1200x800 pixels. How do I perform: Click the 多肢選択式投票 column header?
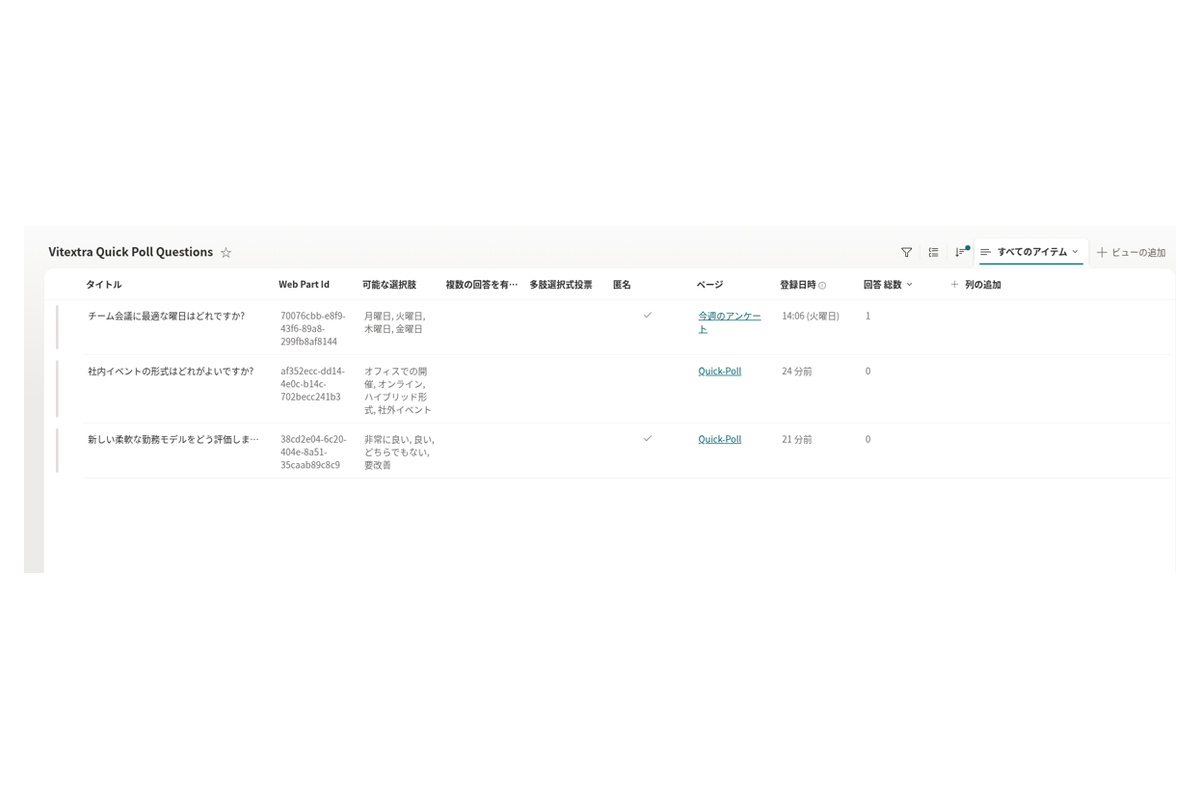coord(561,285)
